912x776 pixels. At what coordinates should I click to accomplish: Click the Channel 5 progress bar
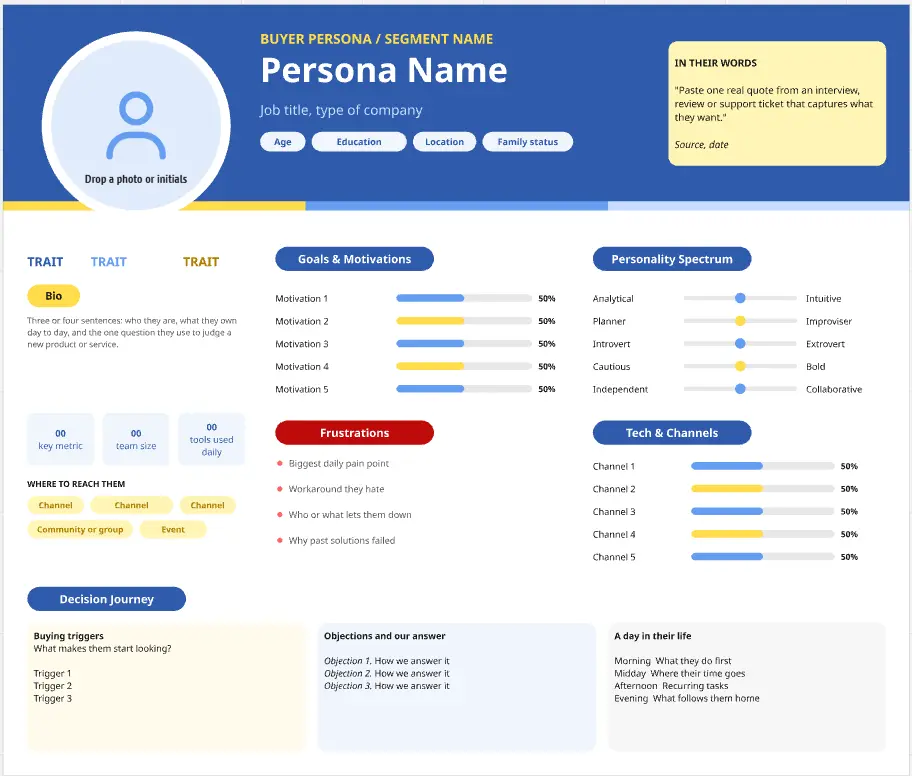coord(763,557)
